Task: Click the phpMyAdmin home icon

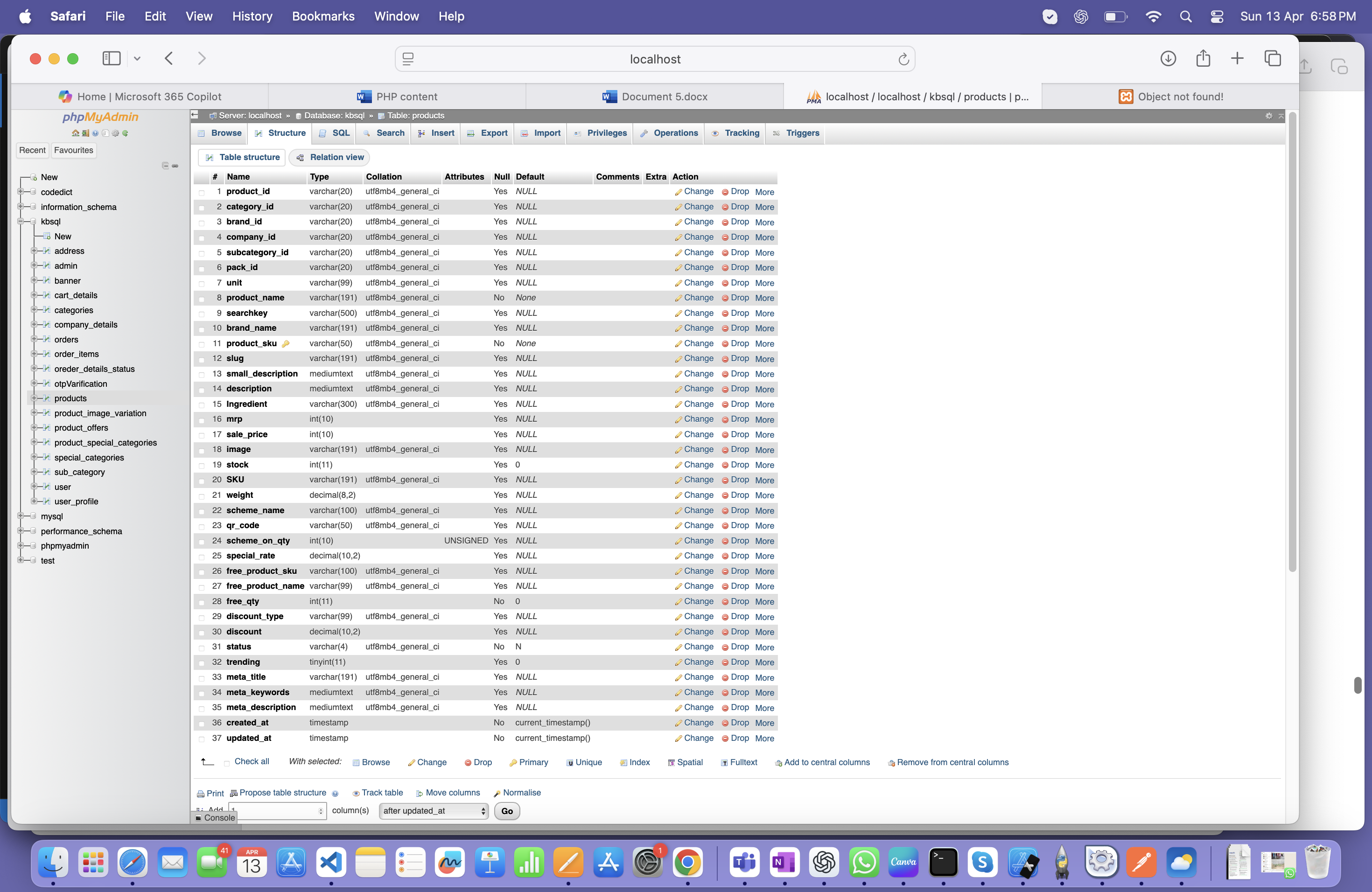Action: coord(76,133)
